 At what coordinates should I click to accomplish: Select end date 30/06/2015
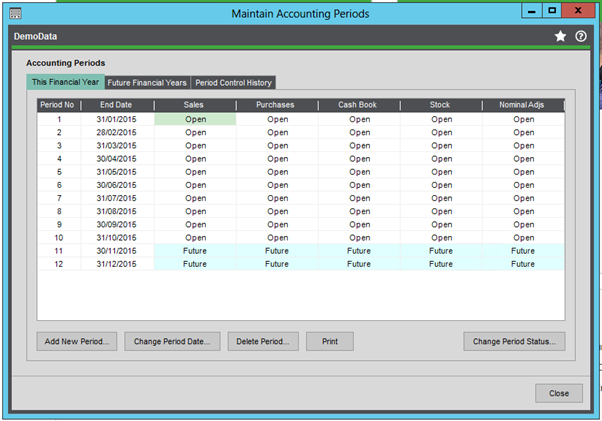click(116, 185)
